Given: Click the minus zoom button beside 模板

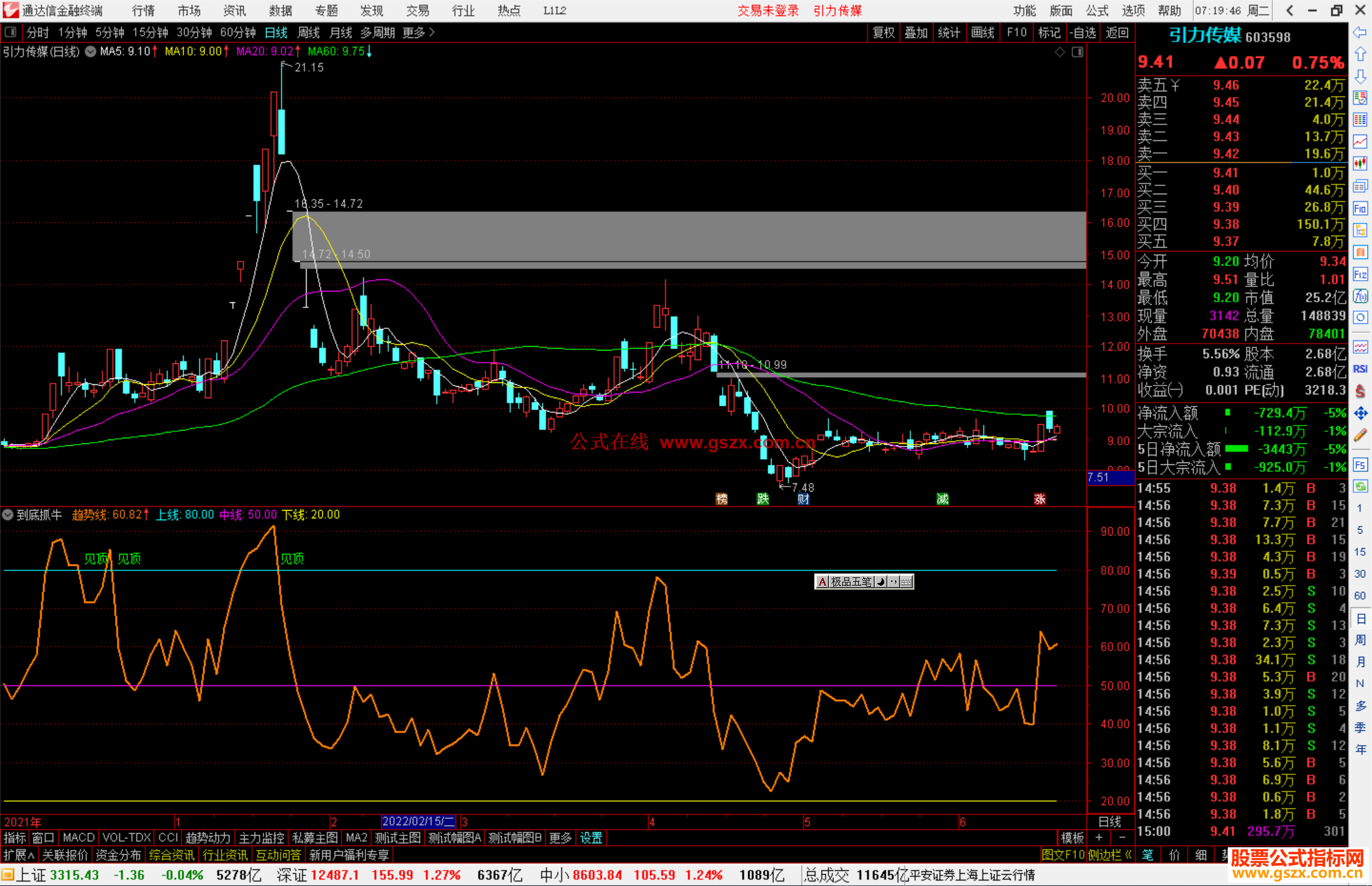Looking at the screenshot, I should click(1122, 838).
